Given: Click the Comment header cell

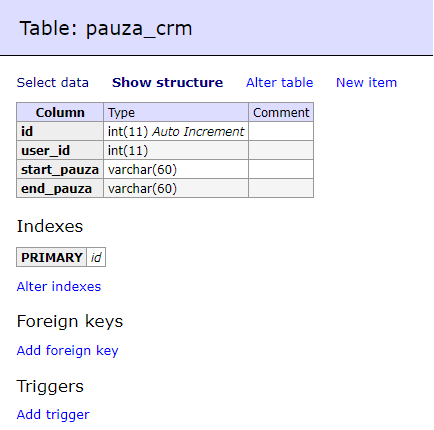Looking at the screenshot, I should click(x=281, y=112).
